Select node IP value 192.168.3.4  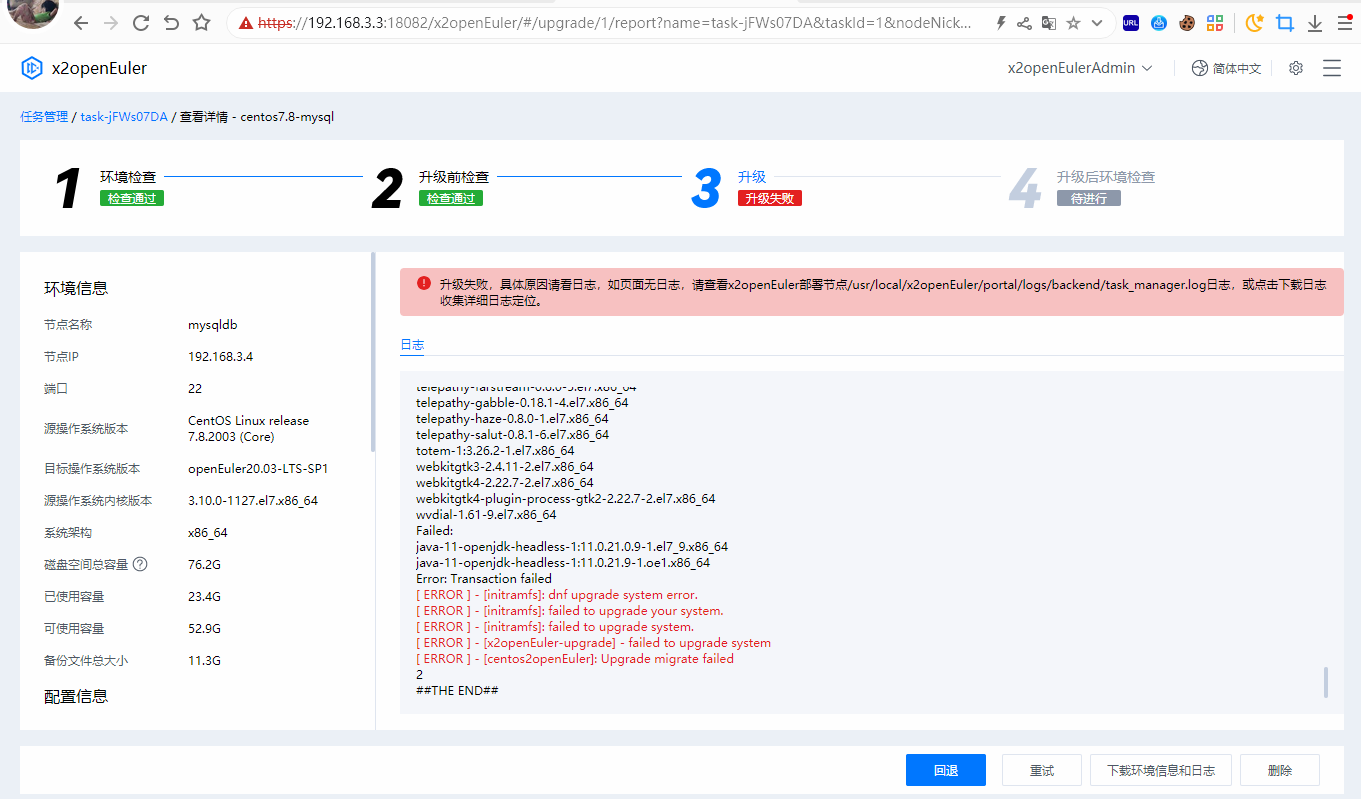[x=221, y=357]
